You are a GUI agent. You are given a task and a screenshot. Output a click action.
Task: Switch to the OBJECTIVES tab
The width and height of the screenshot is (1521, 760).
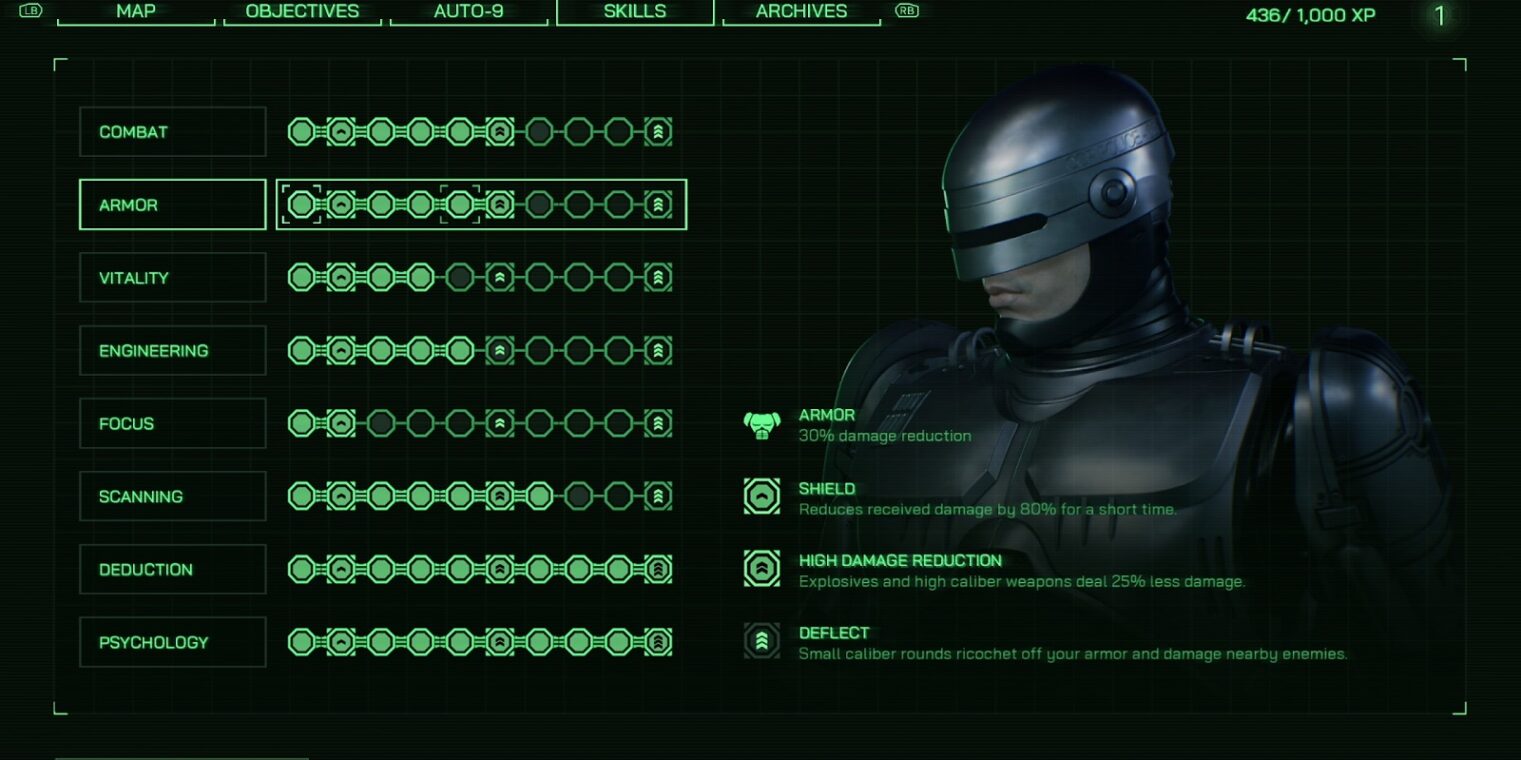point(302,12)
